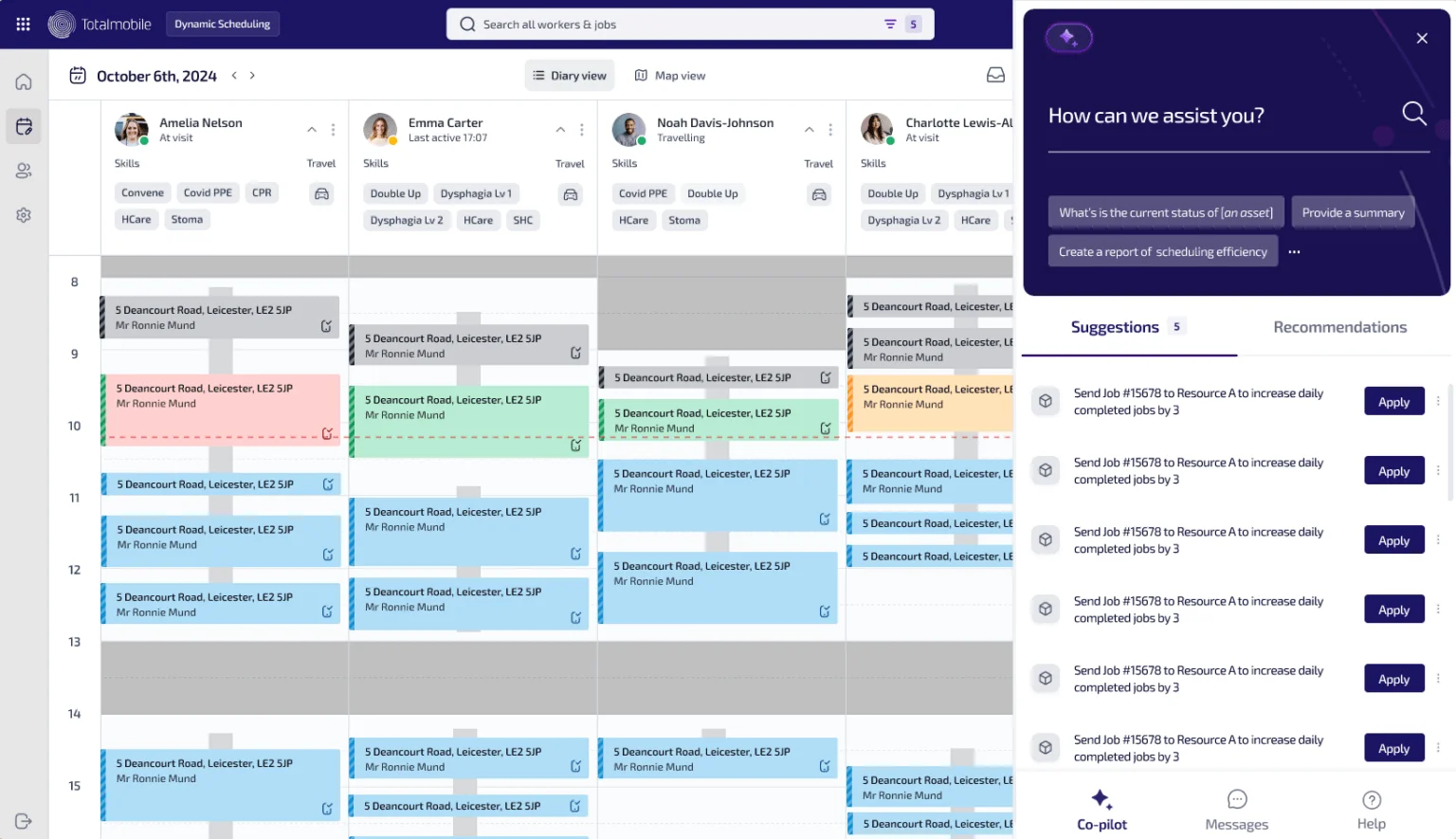Click the Suggestions count badge

(x=1176, y=326)
